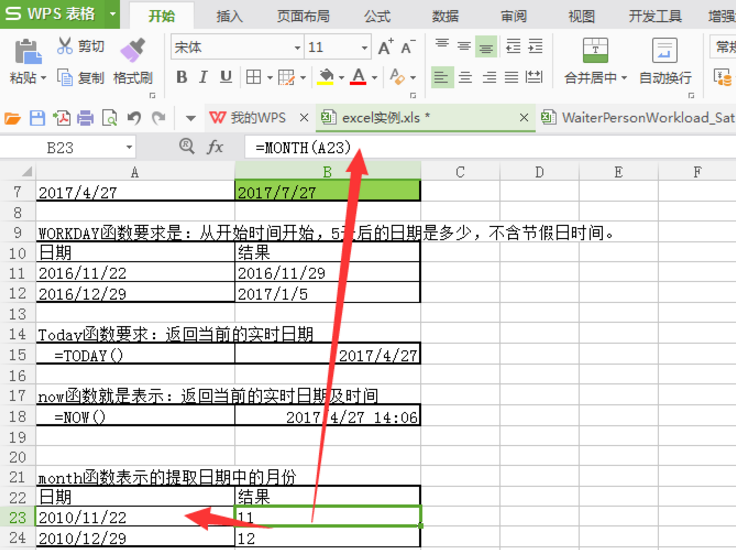Viewport: 736px width, 550px height.
Task: Apply red font color A
Action: [358, 76]
